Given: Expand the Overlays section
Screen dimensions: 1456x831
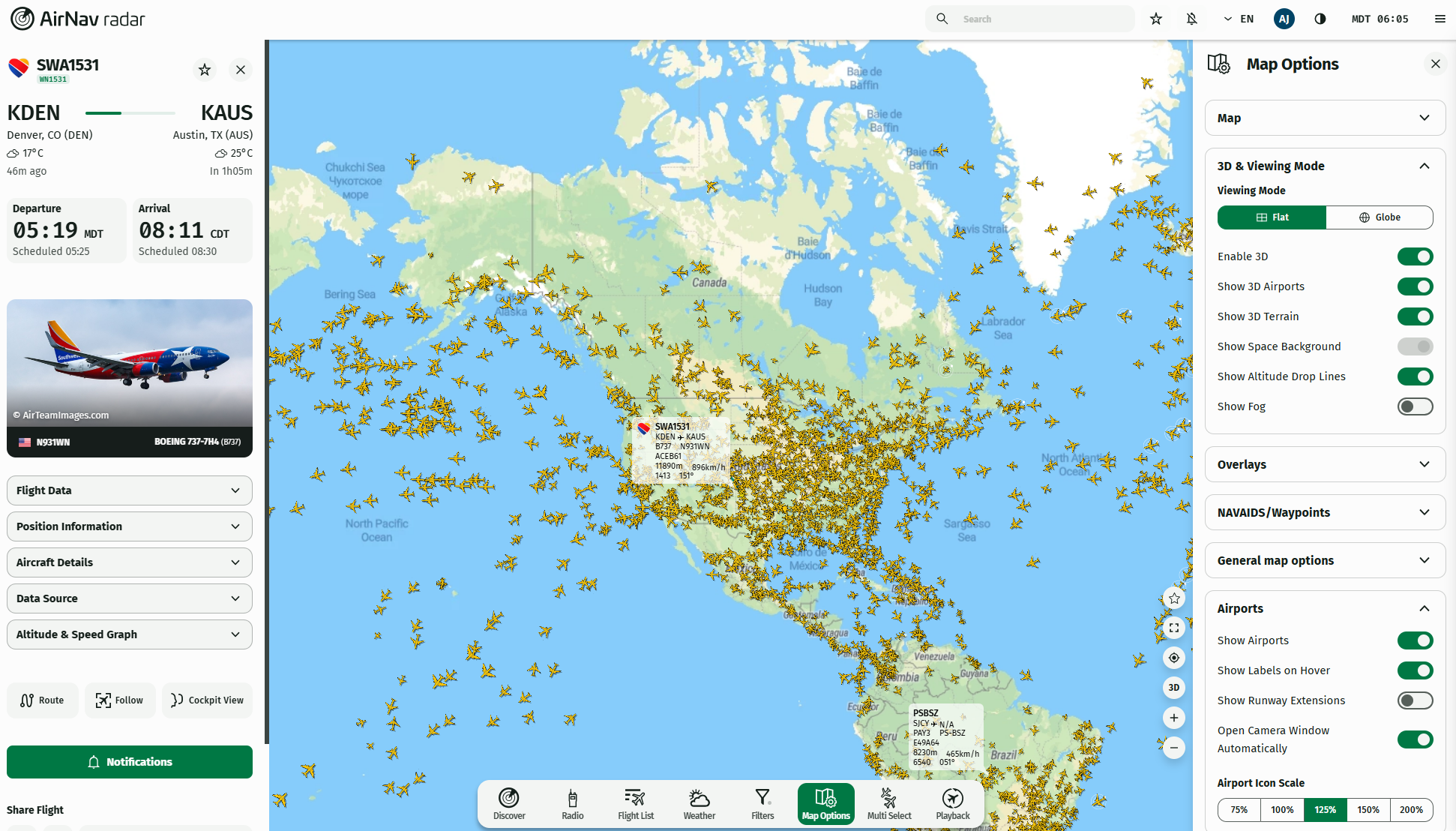Looking at the screenshot, I should pyautogui.click(x=1325, y=464).
